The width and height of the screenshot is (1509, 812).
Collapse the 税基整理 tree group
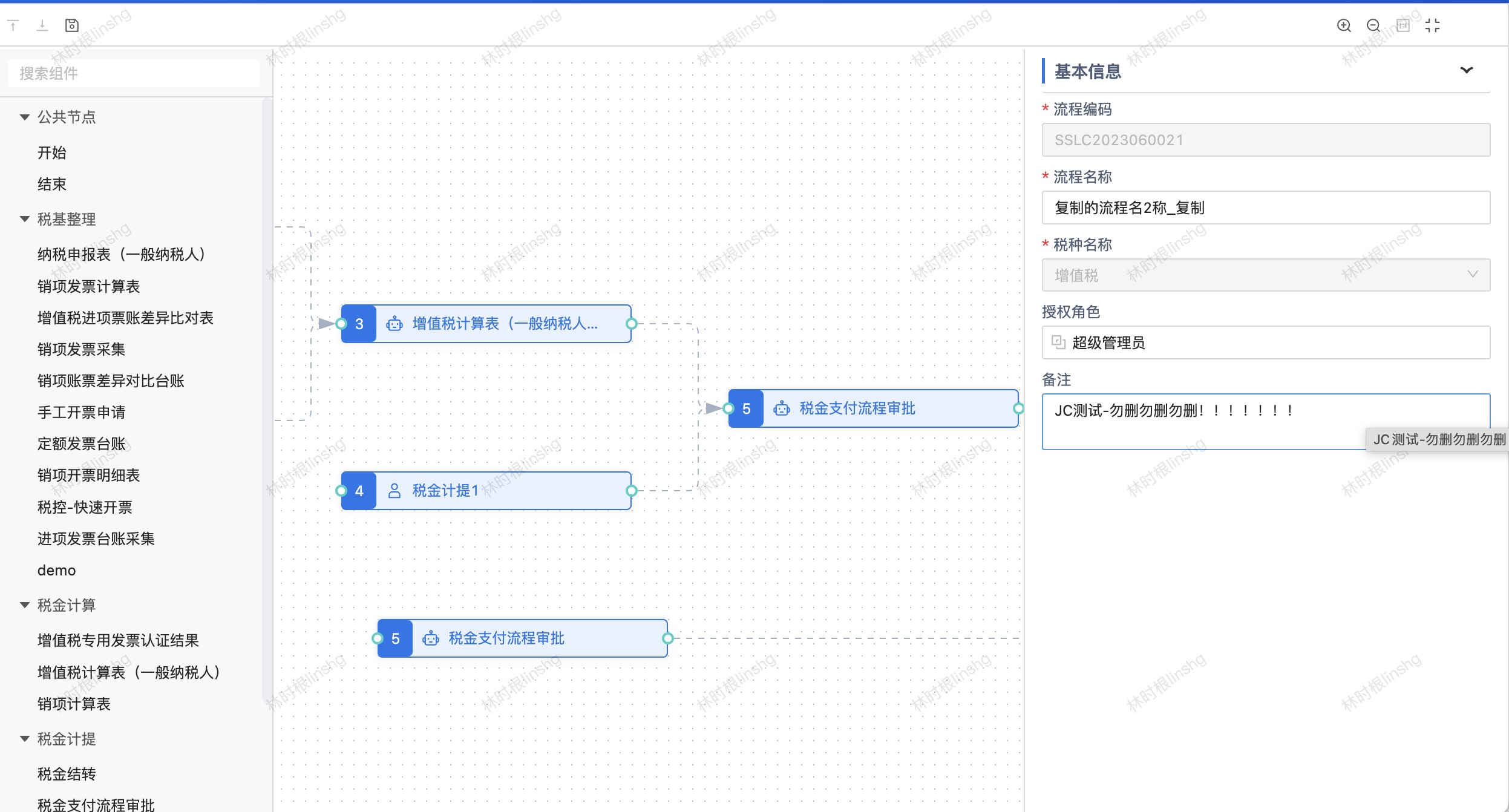[25, 219]
